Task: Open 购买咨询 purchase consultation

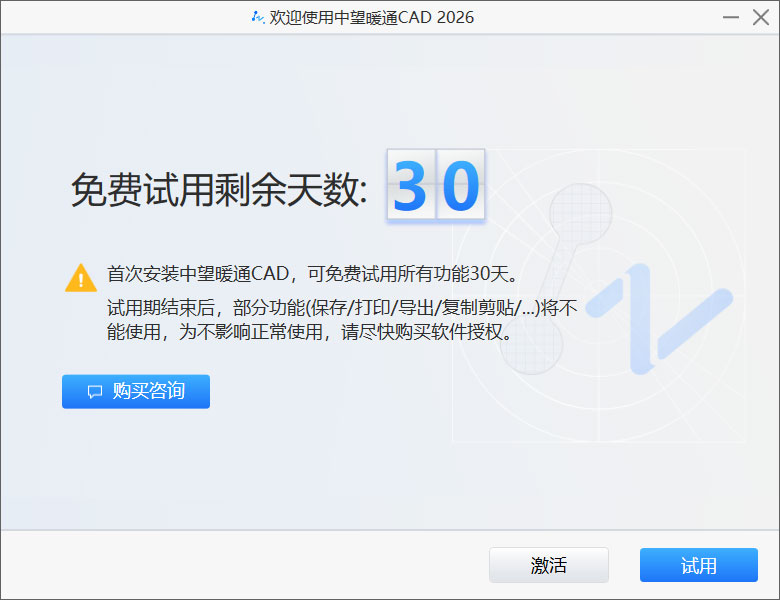Action: [x=136, y=392]
